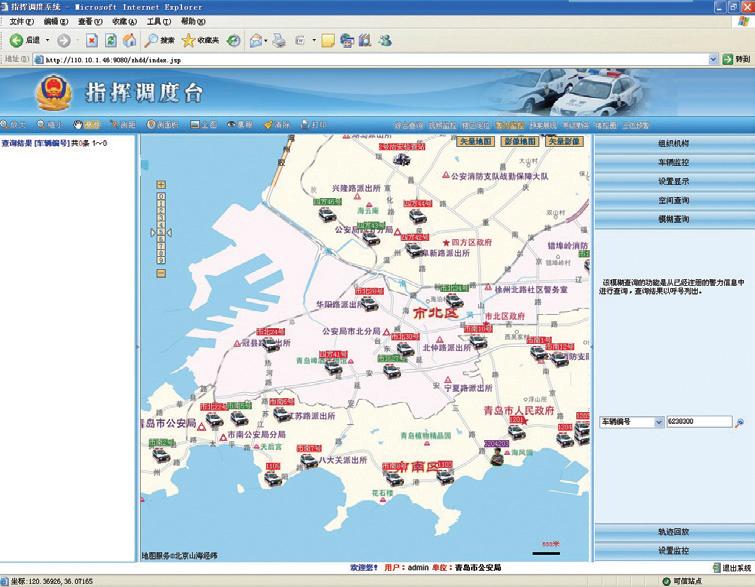The width and height of the screenshot is (755, 587).
Task: Click the 退出系统 logout link
Action: click(729, 567)
